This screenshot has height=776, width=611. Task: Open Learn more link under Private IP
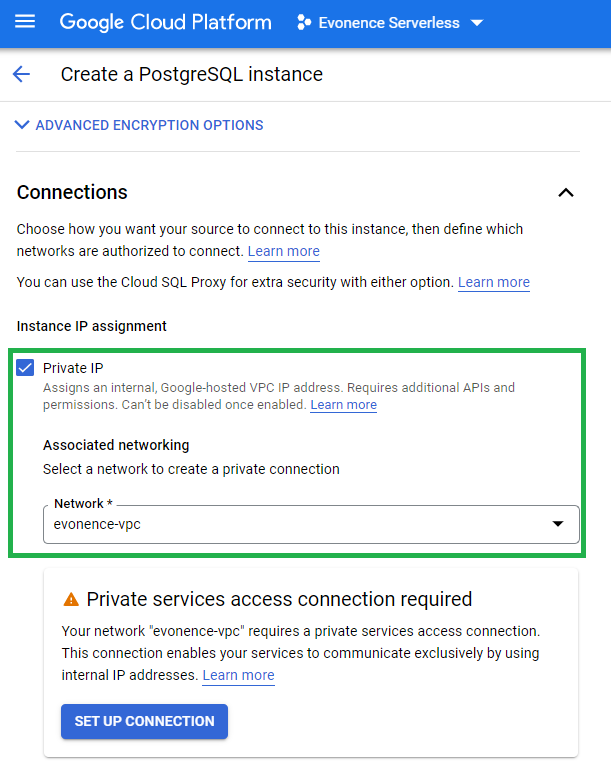[x=343, y=405]
